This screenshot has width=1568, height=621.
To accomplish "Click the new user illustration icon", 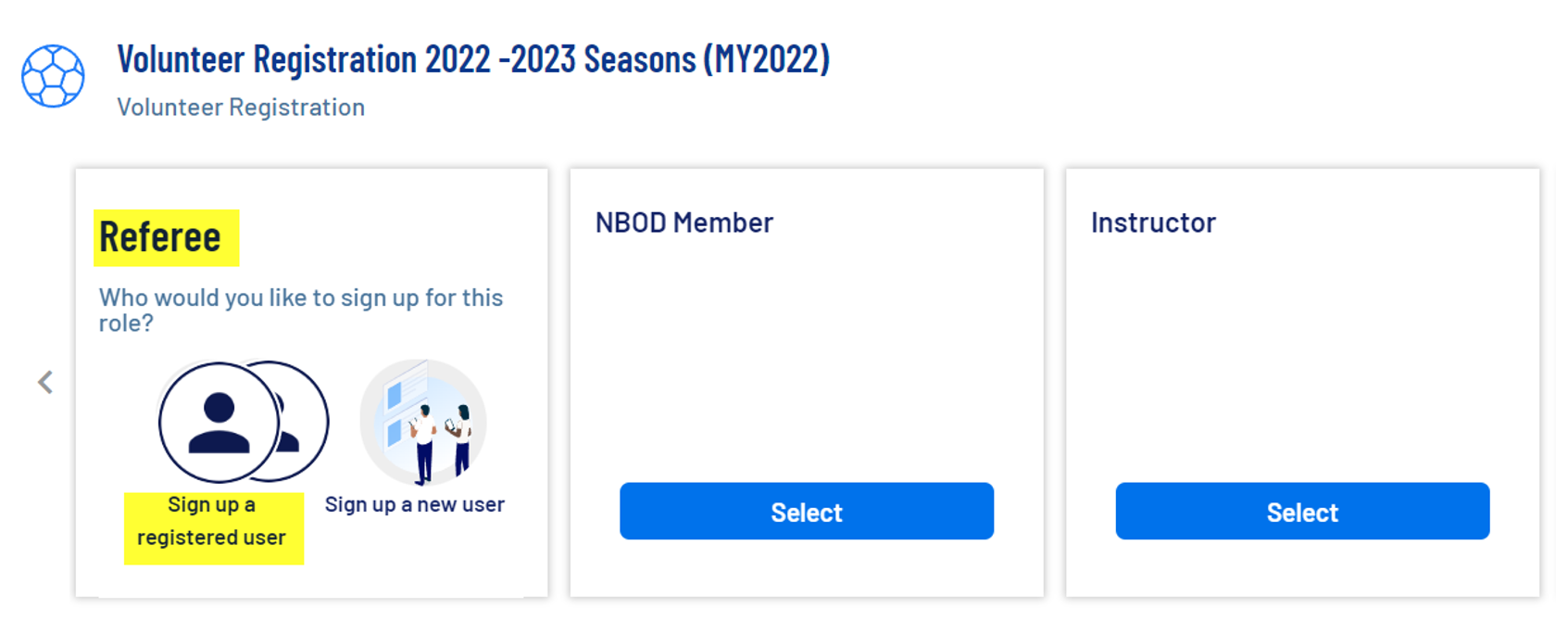I will pos(422,422).
